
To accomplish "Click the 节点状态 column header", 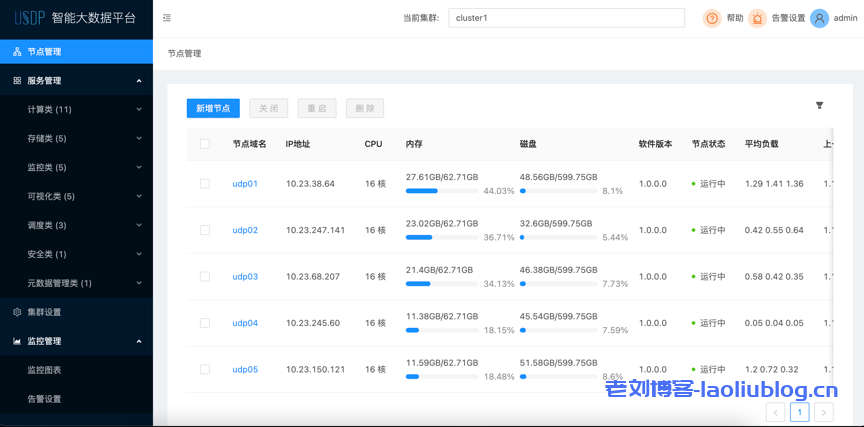I will click(709, 144).
